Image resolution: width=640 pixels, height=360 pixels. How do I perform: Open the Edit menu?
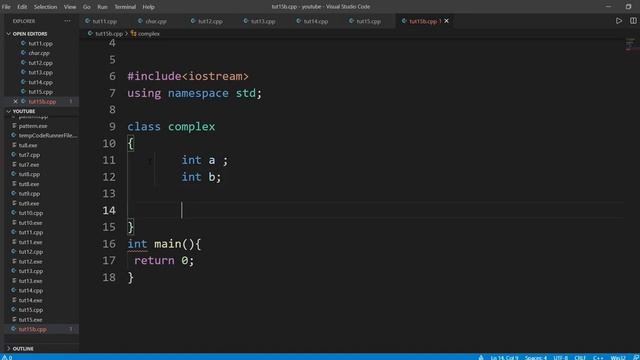[x=22, y=7]
